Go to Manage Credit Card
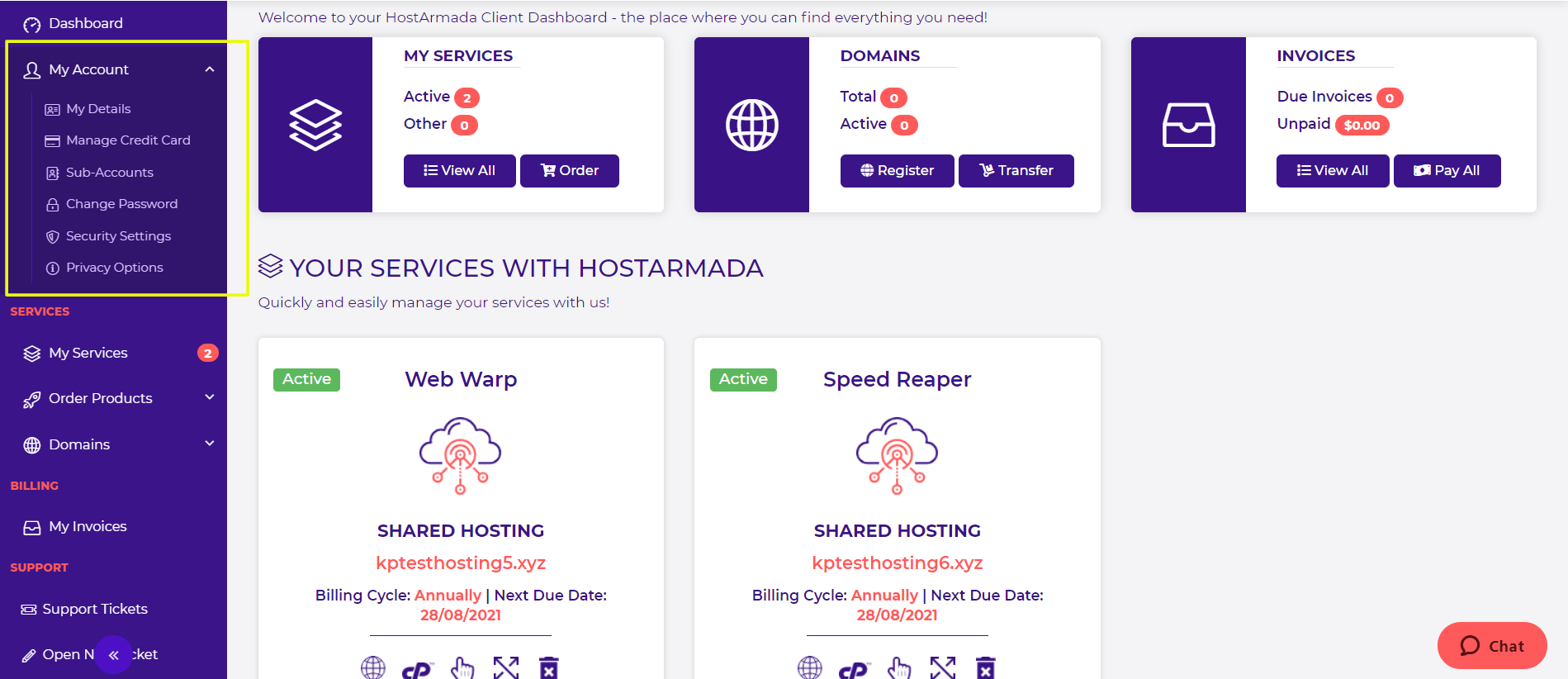The image size is (1568, 679). click(128, 140)
